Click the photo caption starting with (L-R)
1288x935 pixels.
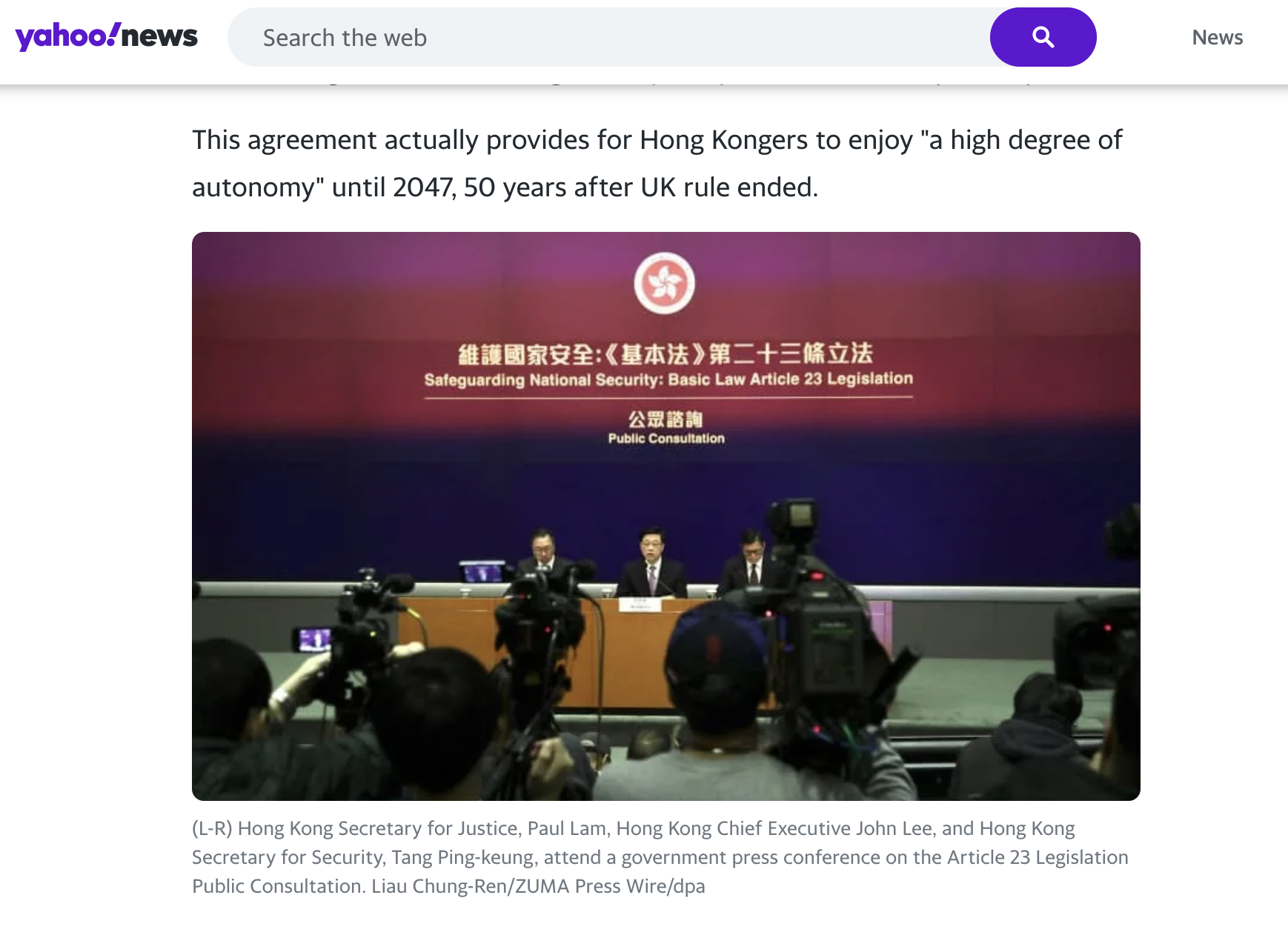point(660,857)
